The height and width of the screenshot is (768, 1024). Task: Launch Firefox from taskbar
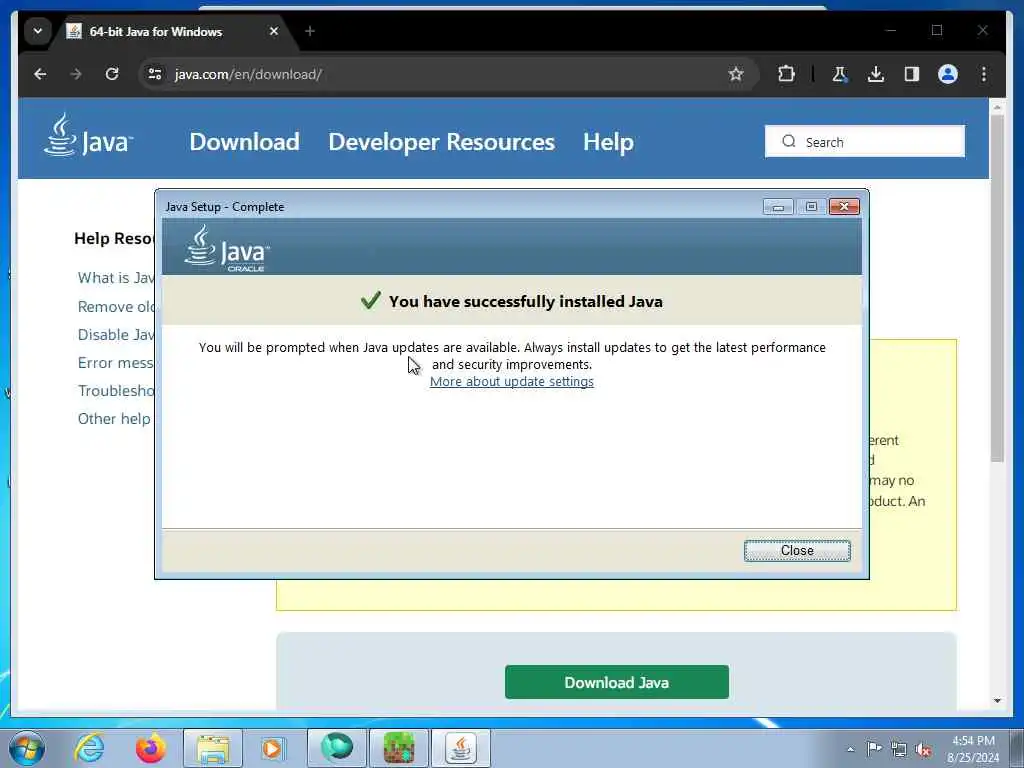click(x=150, y=748)
